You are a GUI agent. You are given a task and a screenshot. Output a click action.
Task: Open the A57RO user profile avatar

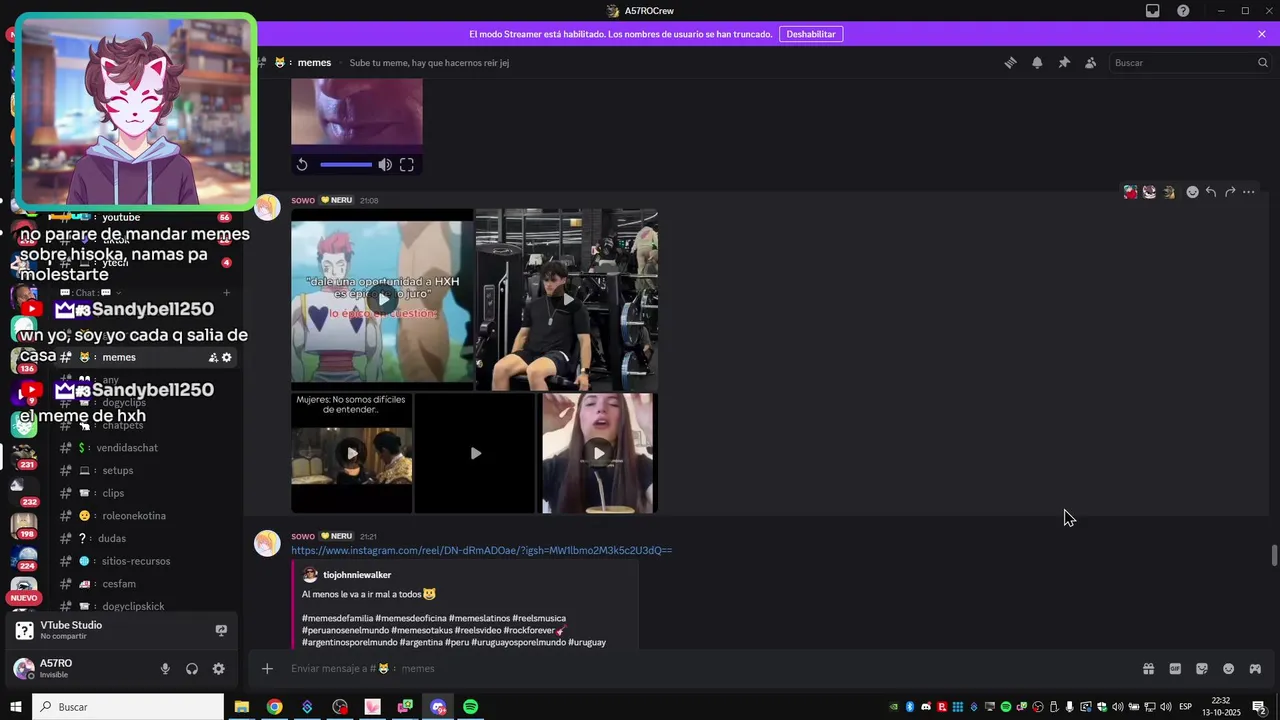pyautogui.click(x=24, y=669)
